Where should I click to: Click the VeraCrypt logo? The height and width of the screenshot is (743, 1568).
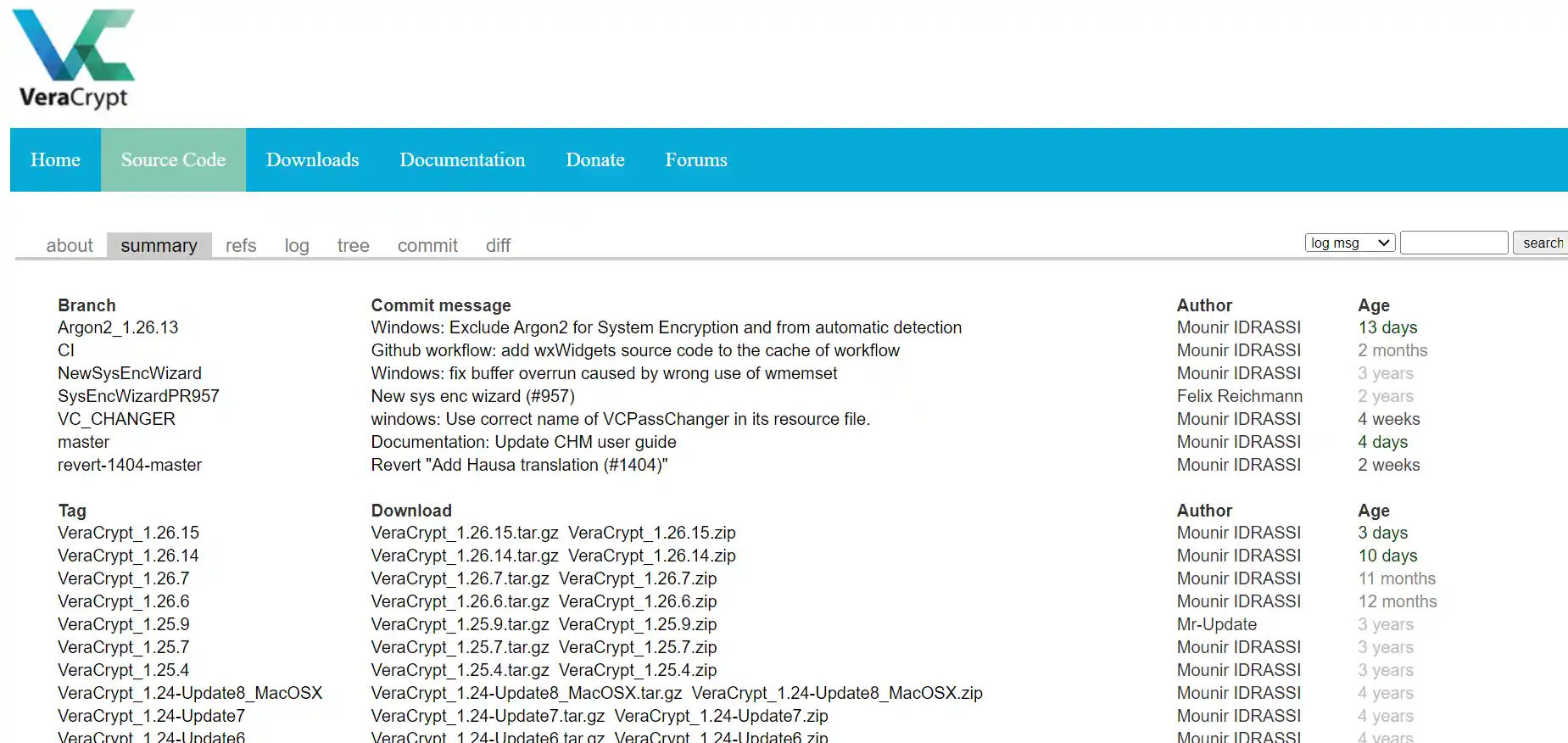pos(74,59)
